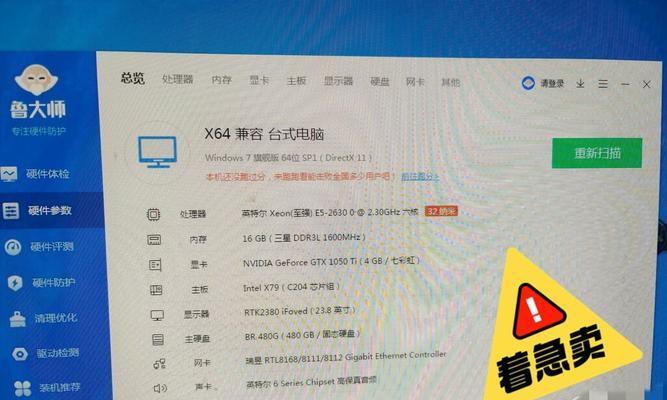The width and height of the screenshot is (667, 400).
Task: Click the 32纳米 red badge
Action: (441, 211)
